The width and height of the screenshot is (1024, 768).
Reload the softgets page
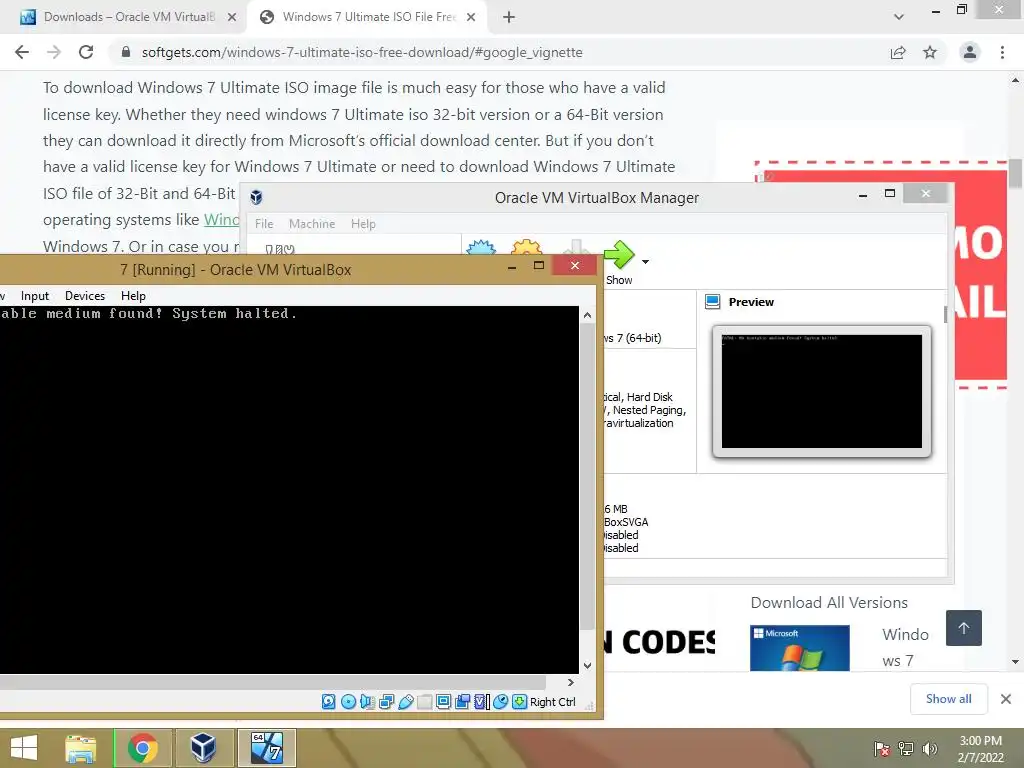(86, 52)
